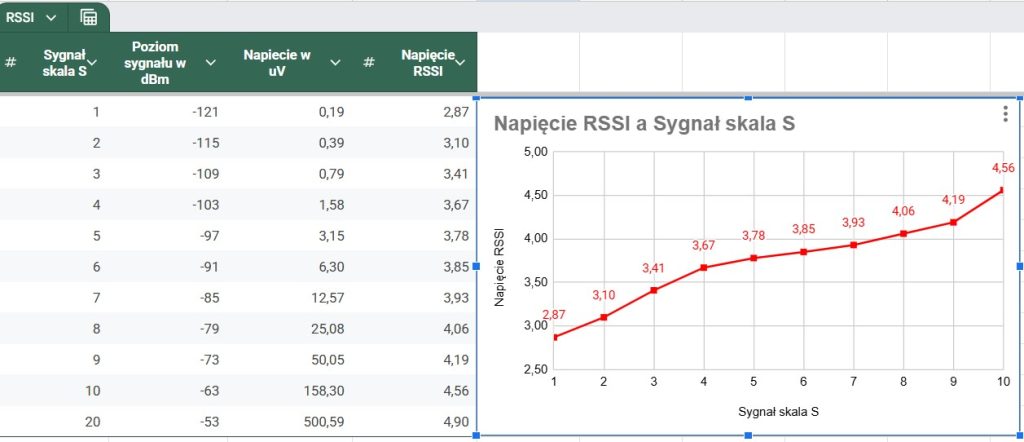Open the Napięcie RSSI column dropdown arrow
Viewport: 1024px width, 442px height.
point(460,62)
